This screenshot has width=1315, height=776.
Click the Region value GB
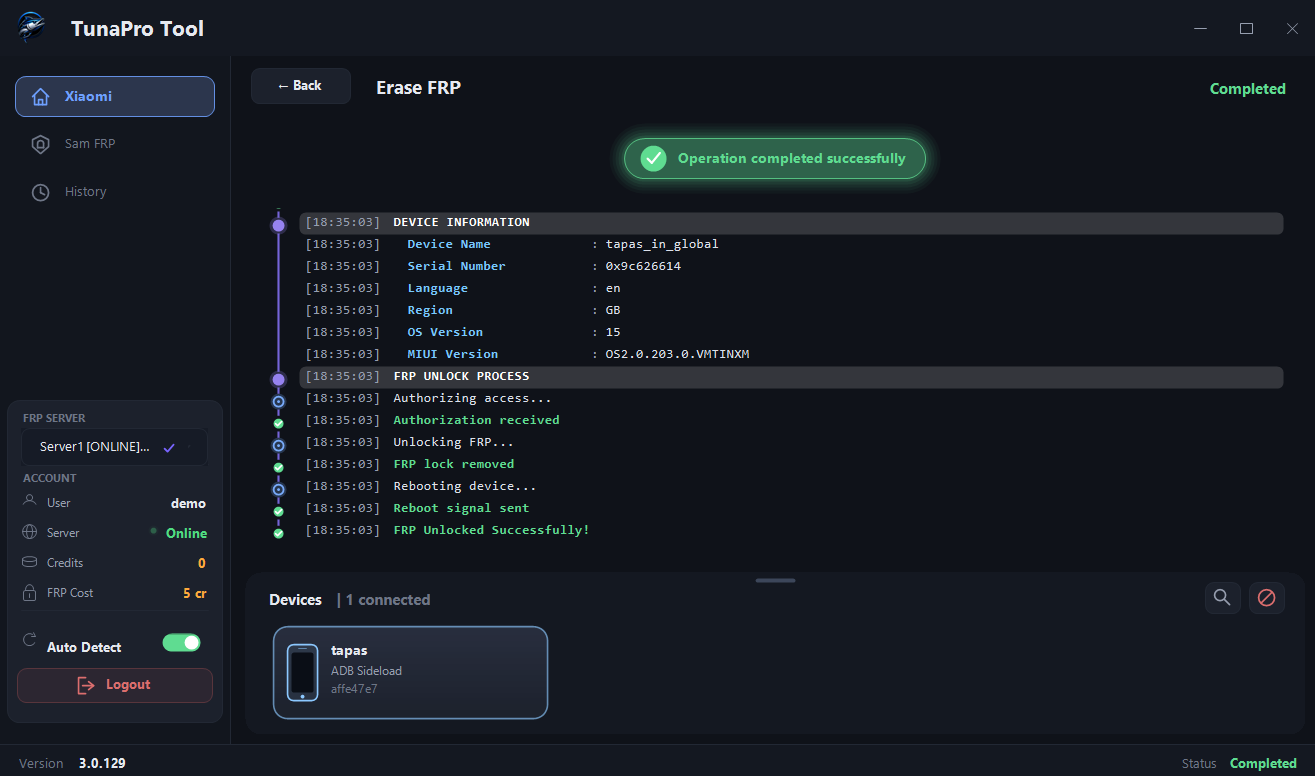click(x=613, y=310)
